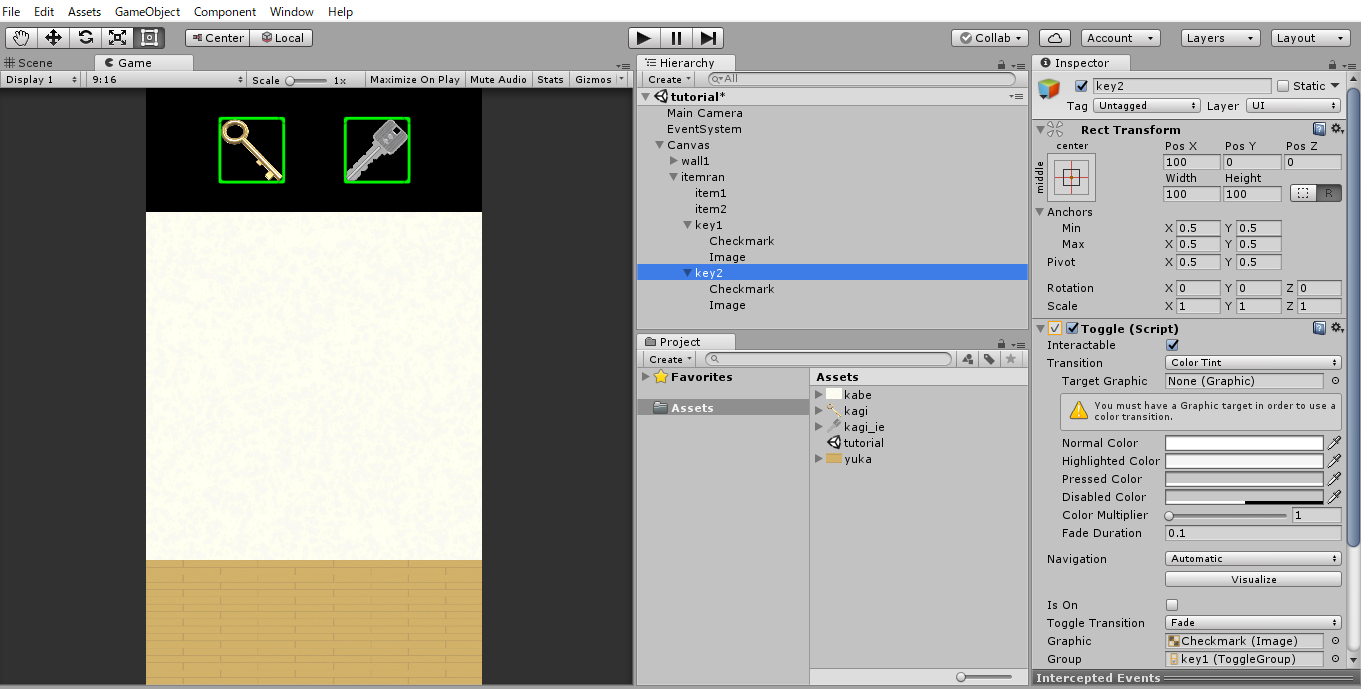
Task: Pick Normal Color with the eyedropper
Action: point(1334,443)
